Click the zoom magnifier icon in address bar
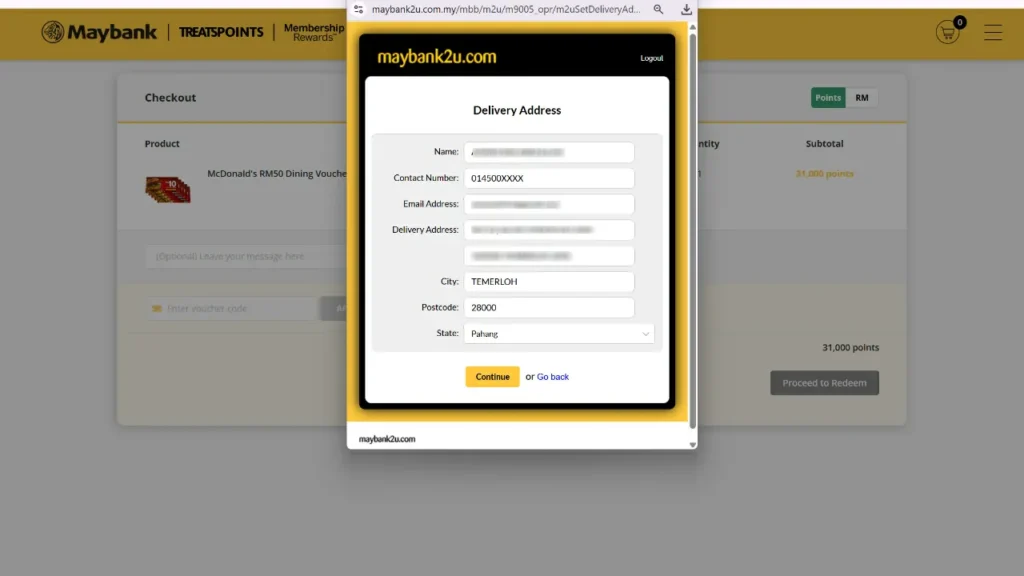Image resolution: width=1024 pixels, height=576 pixels. tap(658, 9)
